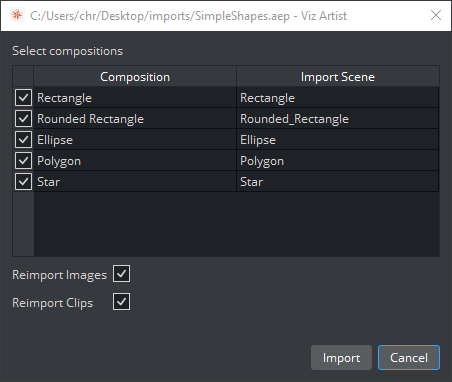Click the Cancel button

[409, 358]
